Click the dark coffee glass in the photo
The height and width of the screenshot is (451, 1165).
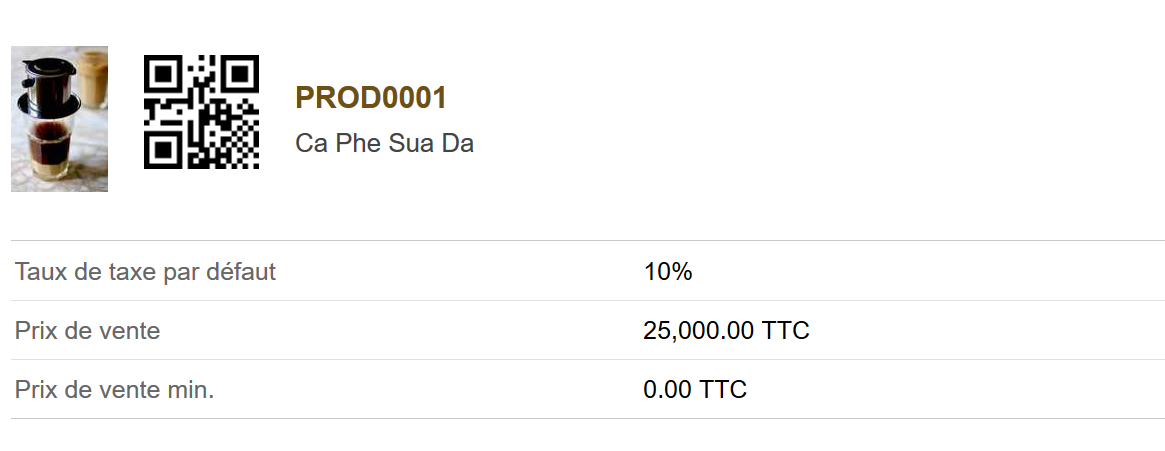[x=50, y=149]
